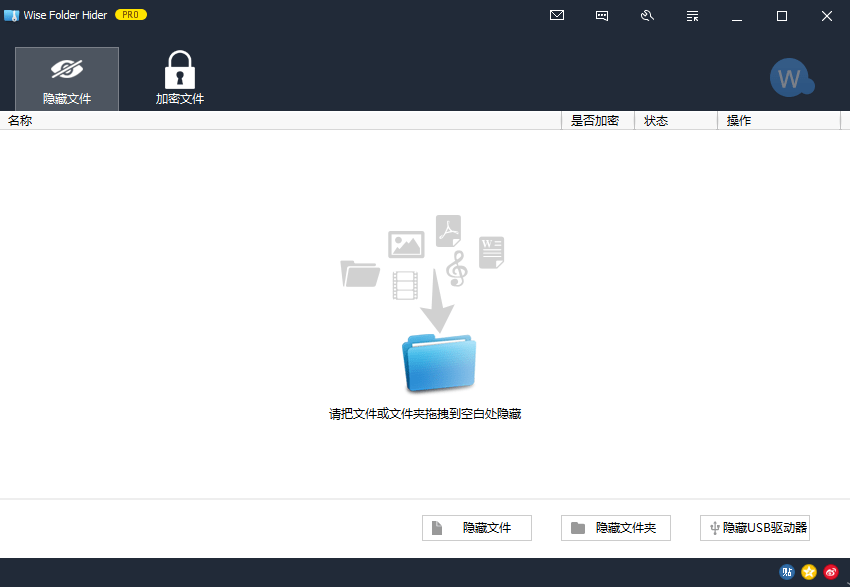Share to Weibo via the red icon
The height and width of the screenshot is (587, 850).
pyautogui.click(x=830, y=572)
